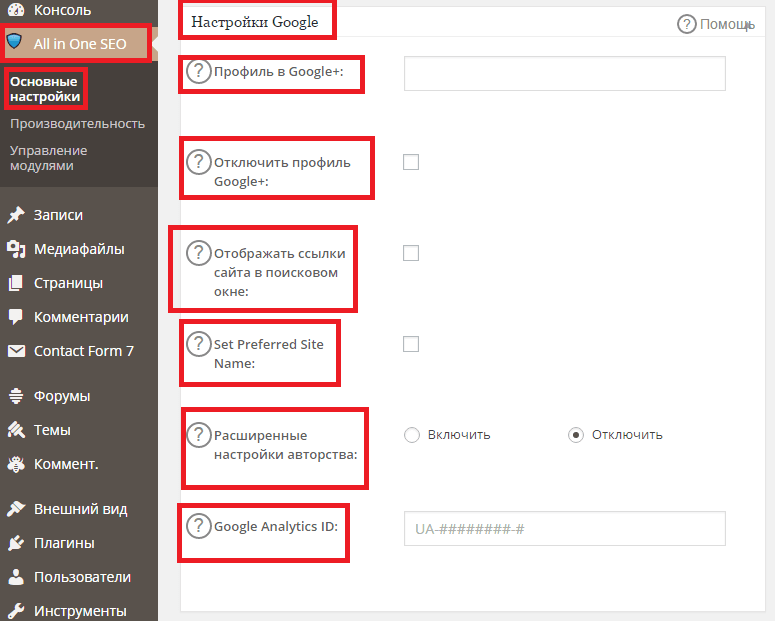Click the Отображать ссылки сайта label text

[x=279, y=272]
